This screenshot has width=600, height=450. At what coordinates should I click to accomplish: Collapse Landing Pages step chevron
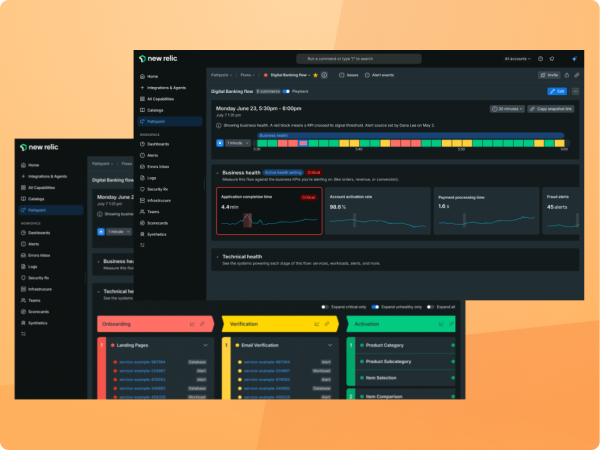(x=205, y=345)
